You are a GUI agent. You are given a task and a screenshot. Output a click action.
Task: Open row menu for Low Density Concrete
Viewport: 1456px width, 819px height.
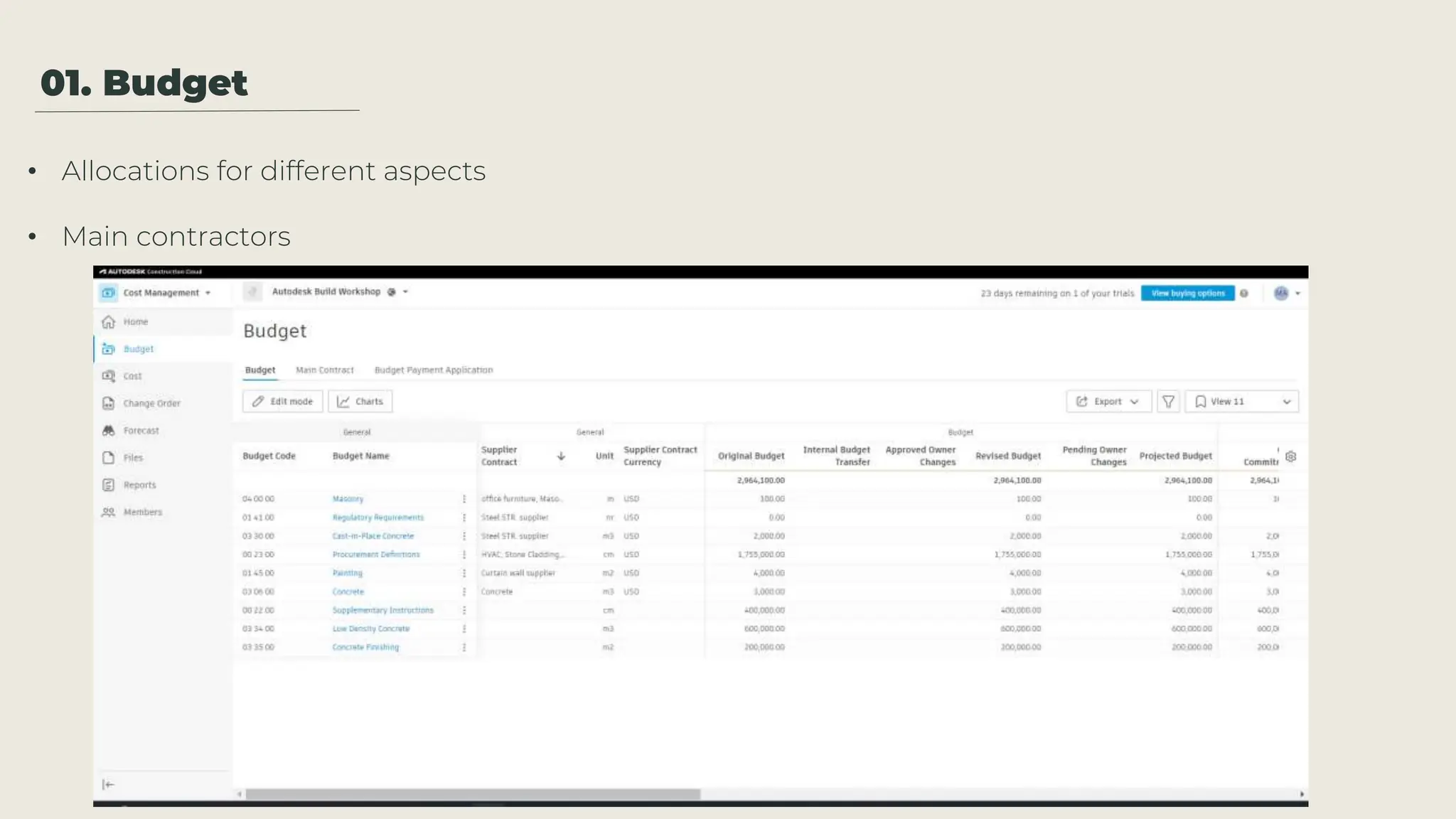tap(464, 628)
